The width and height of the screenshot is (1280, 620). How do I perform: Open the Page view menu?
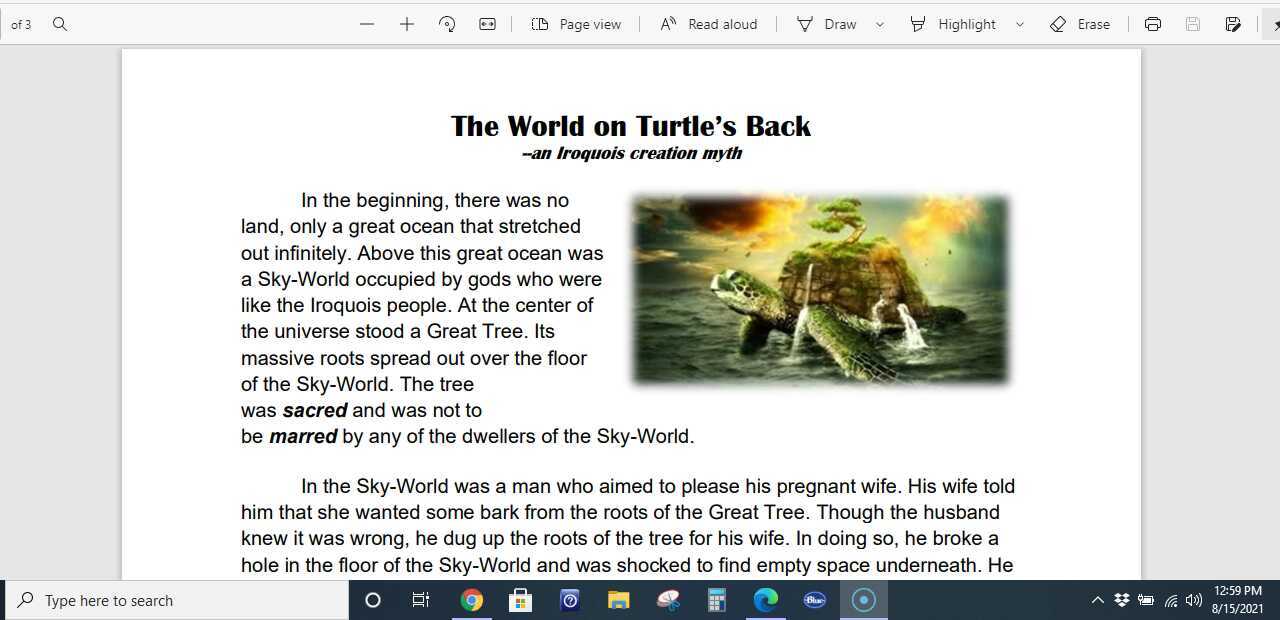point(576,24)
